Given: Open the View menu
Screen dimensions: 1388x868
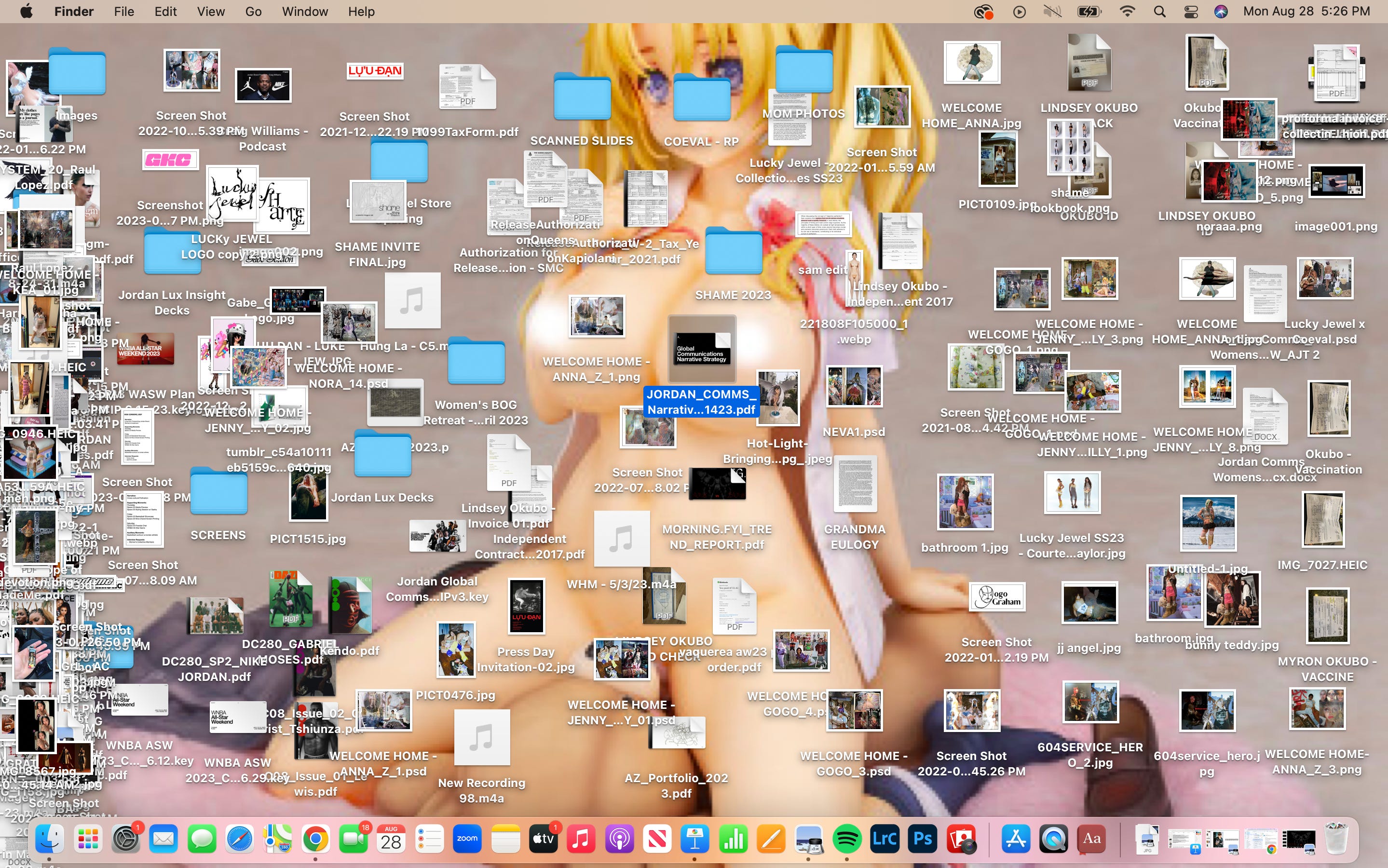Looking at the screenshot, I should point(211,12).
